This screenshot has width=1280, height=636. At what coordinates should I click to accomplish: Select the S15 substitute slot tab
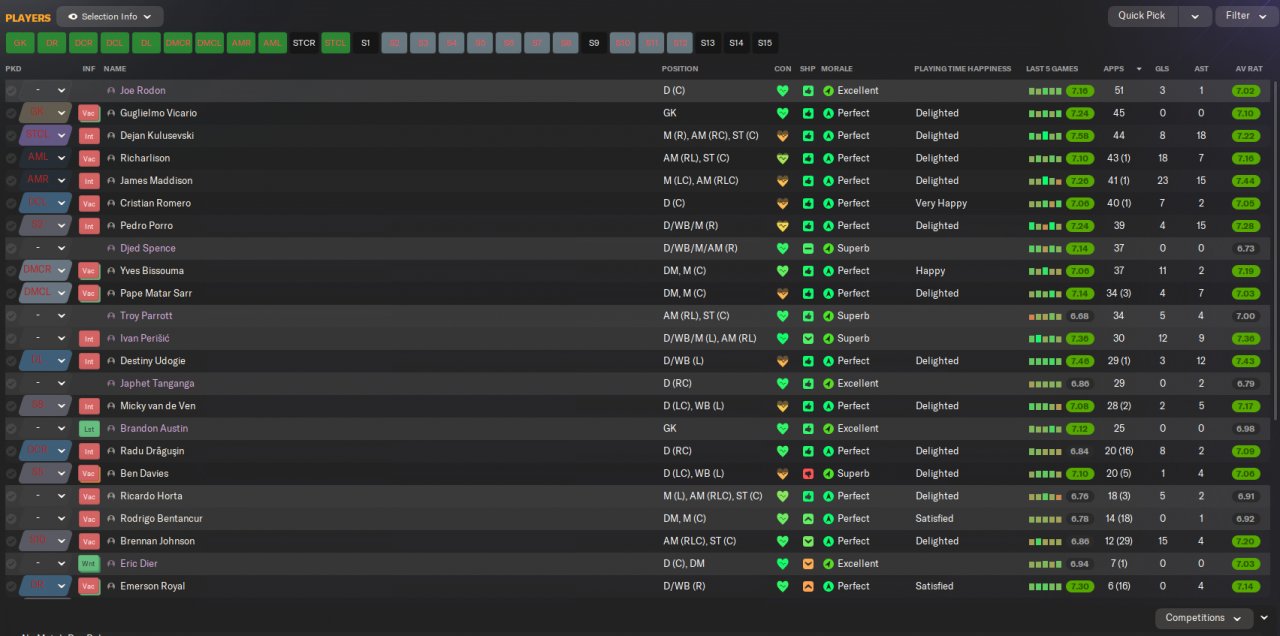[765, 43]
